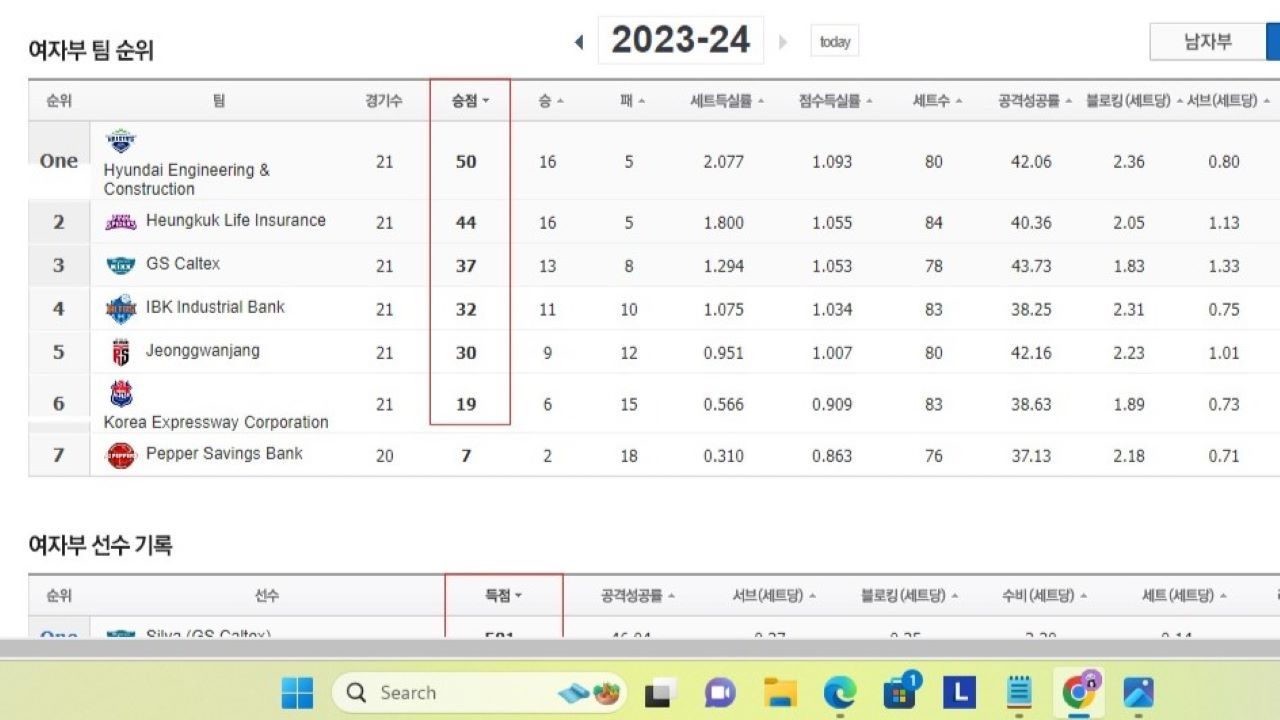Open GS Caltex team link in team table
1280x720 pixels.
(183, 264)
